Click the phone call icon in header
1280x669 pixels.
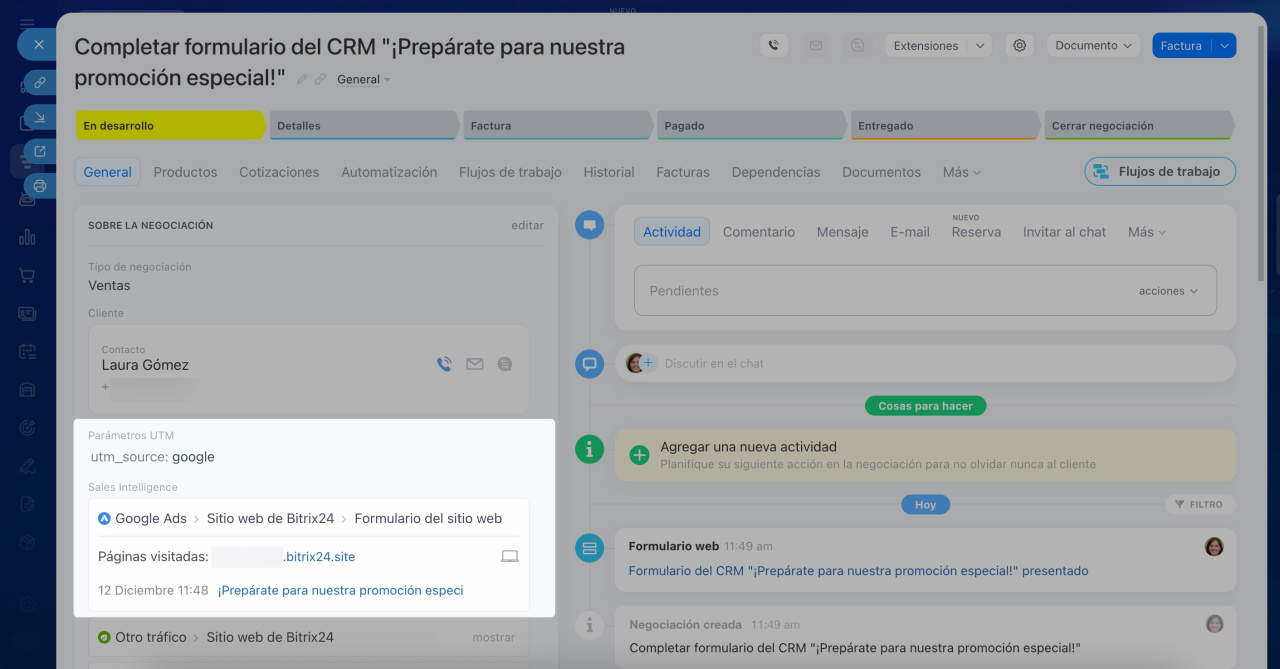(773, 46)
